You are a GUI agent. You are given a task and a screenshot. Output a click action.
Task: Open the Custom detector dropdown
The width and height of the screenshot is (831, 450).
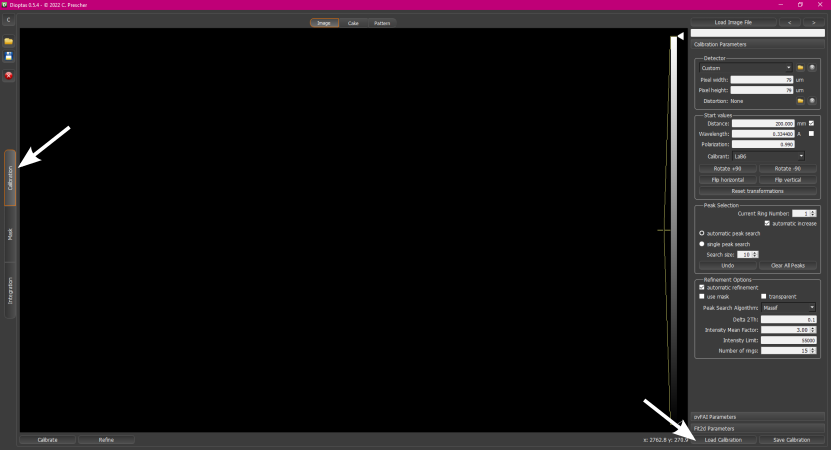pos(746,68)
